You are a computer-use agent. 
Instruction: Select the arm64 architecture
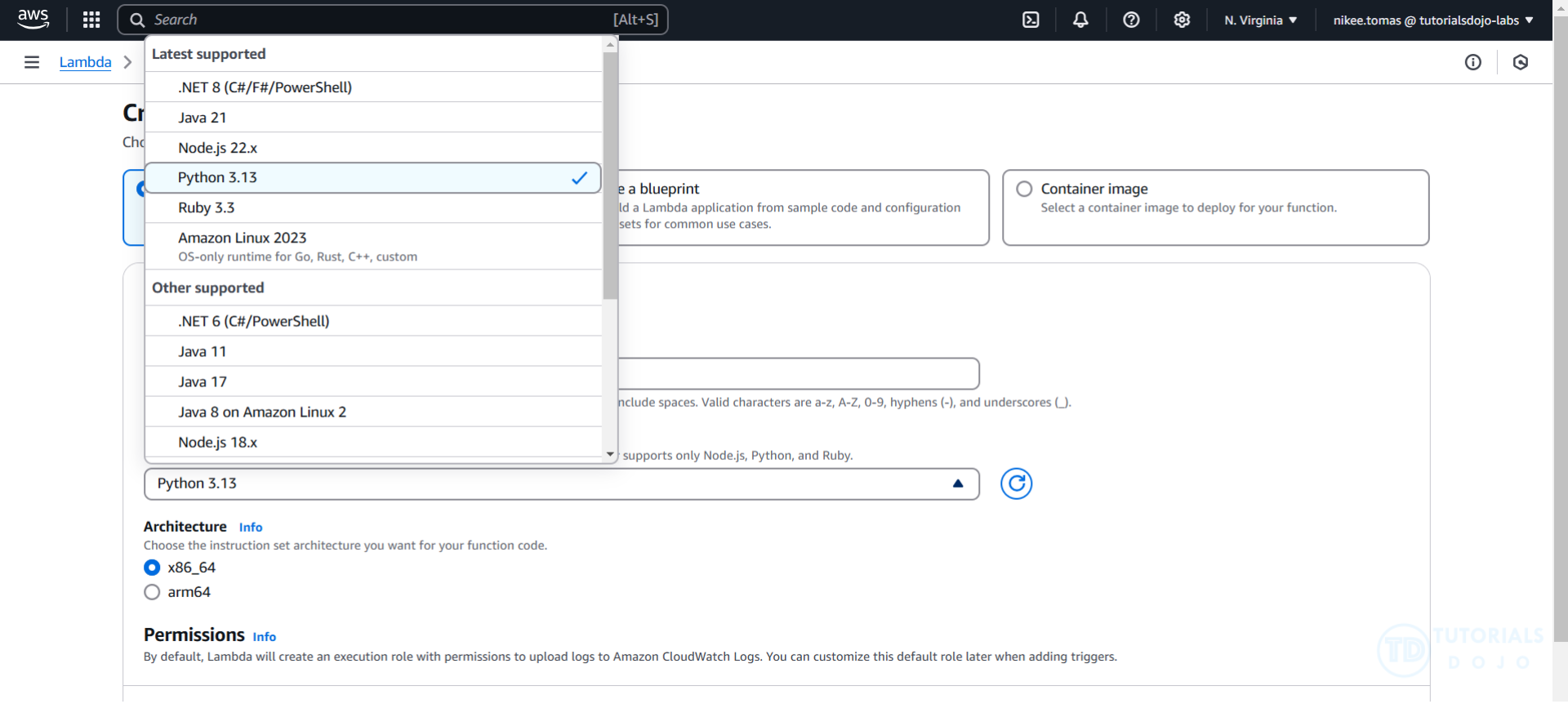point(152,592)
